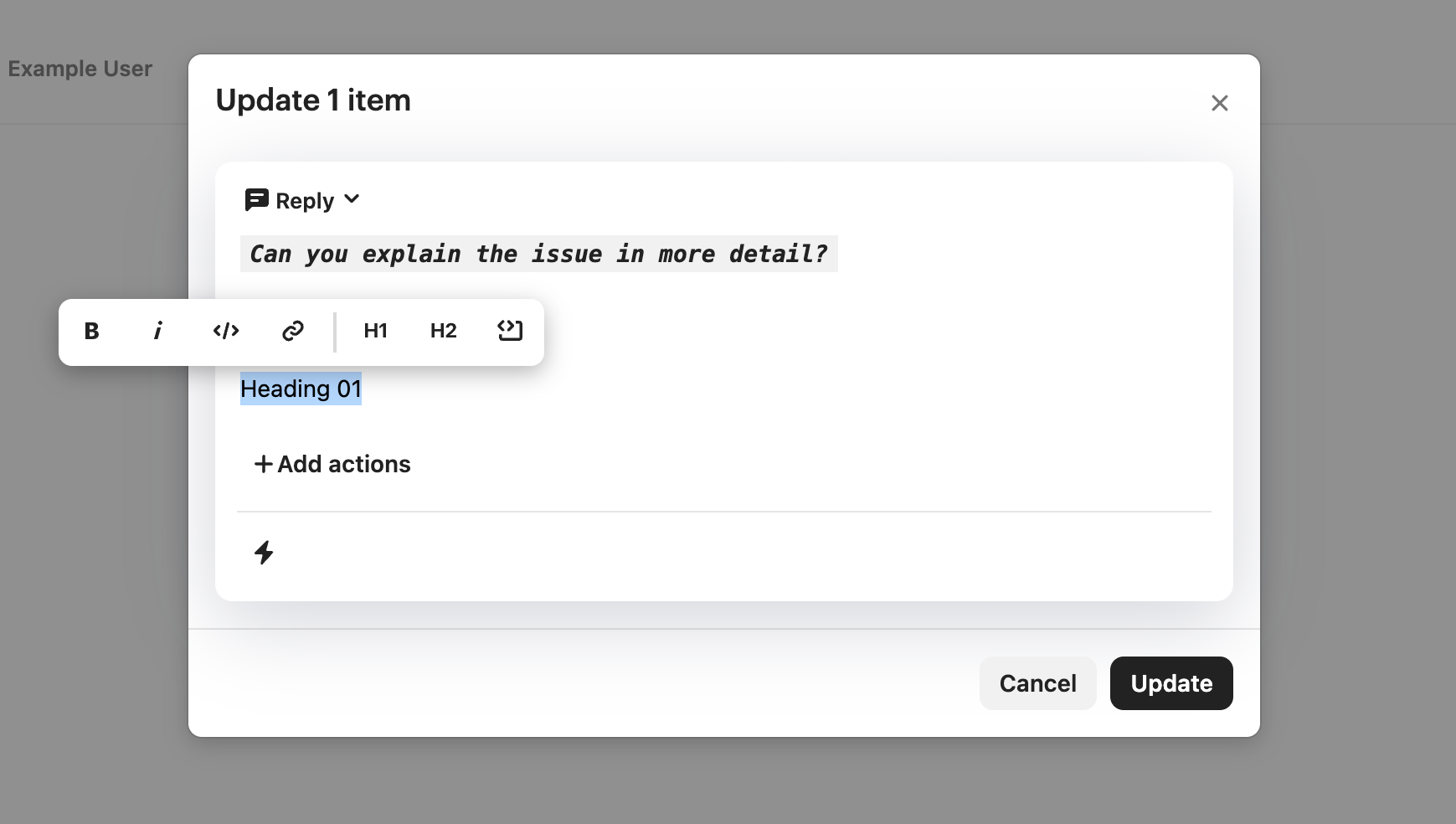The image size is (1456, 824).
Task: Open macros via lightning bolt icon
Action: [264, 553]
